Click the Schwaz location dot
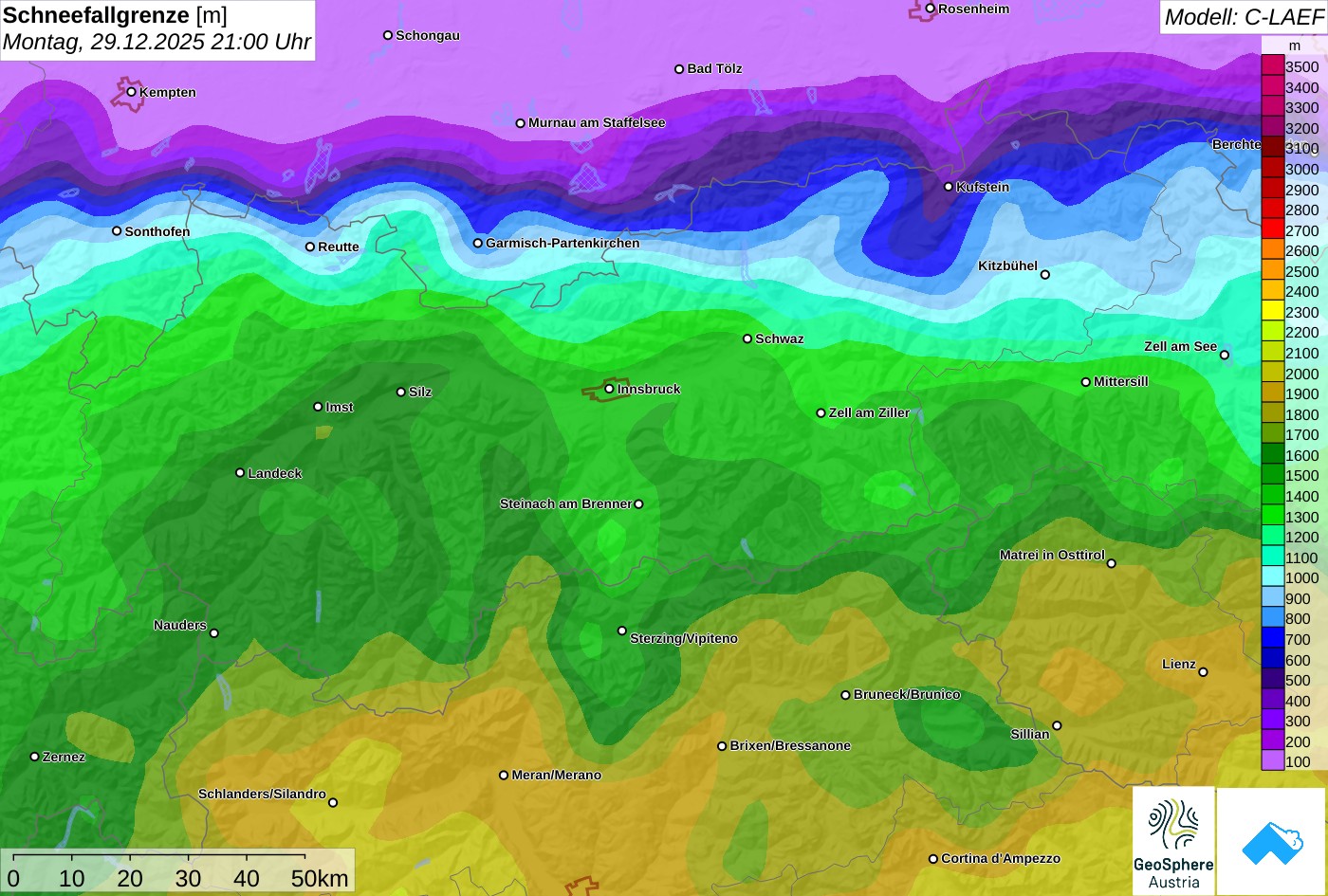The width and height of the screenshot is (1328, 896). point(747,338)
